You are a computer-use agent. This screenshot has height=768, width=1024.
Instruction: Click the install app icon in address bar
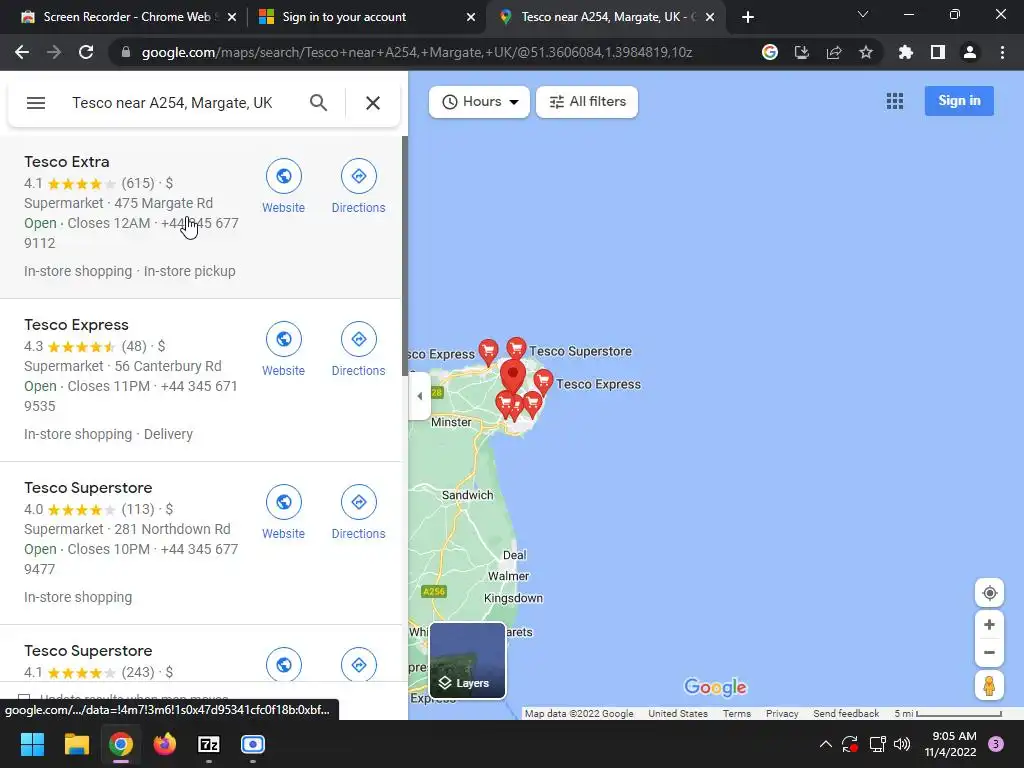tap(802, 52)
